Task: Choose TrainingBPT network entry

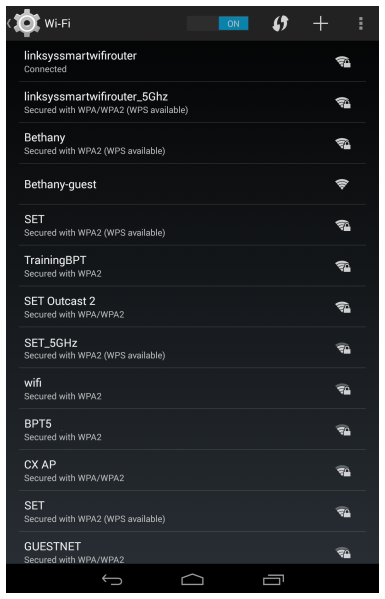Action: point(192,266)
